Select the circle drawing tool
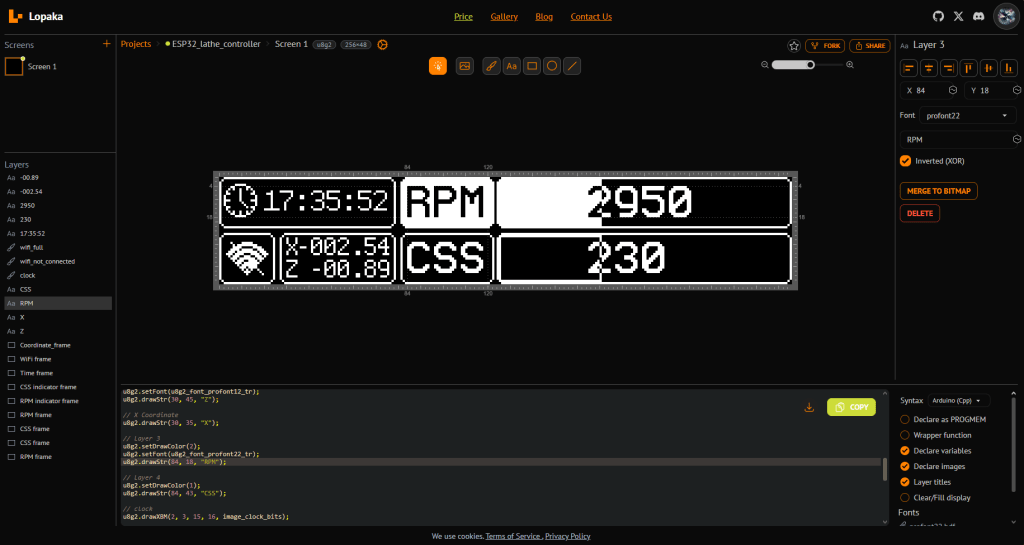This screenshot has height=545, width=1024. [552, 66]
